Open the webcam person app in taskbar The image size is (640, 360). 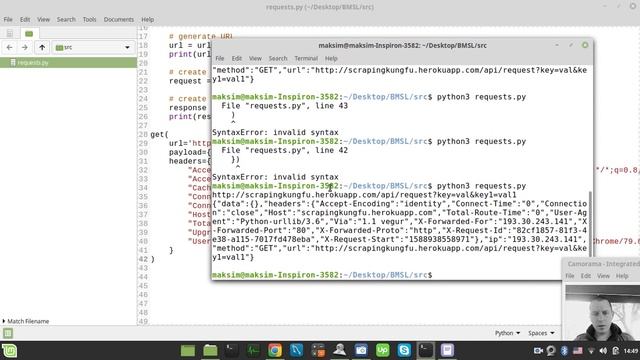coord(340,351)
